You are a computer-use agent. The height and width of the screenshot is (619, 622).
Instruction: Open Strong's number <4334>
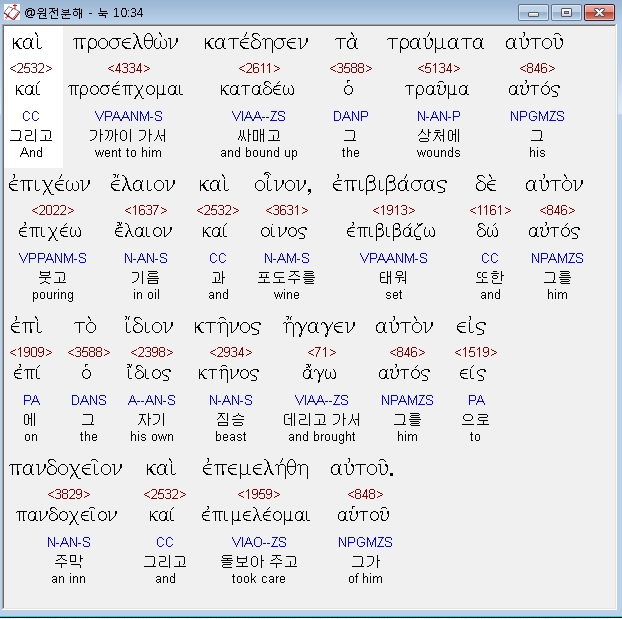(129, 69)
